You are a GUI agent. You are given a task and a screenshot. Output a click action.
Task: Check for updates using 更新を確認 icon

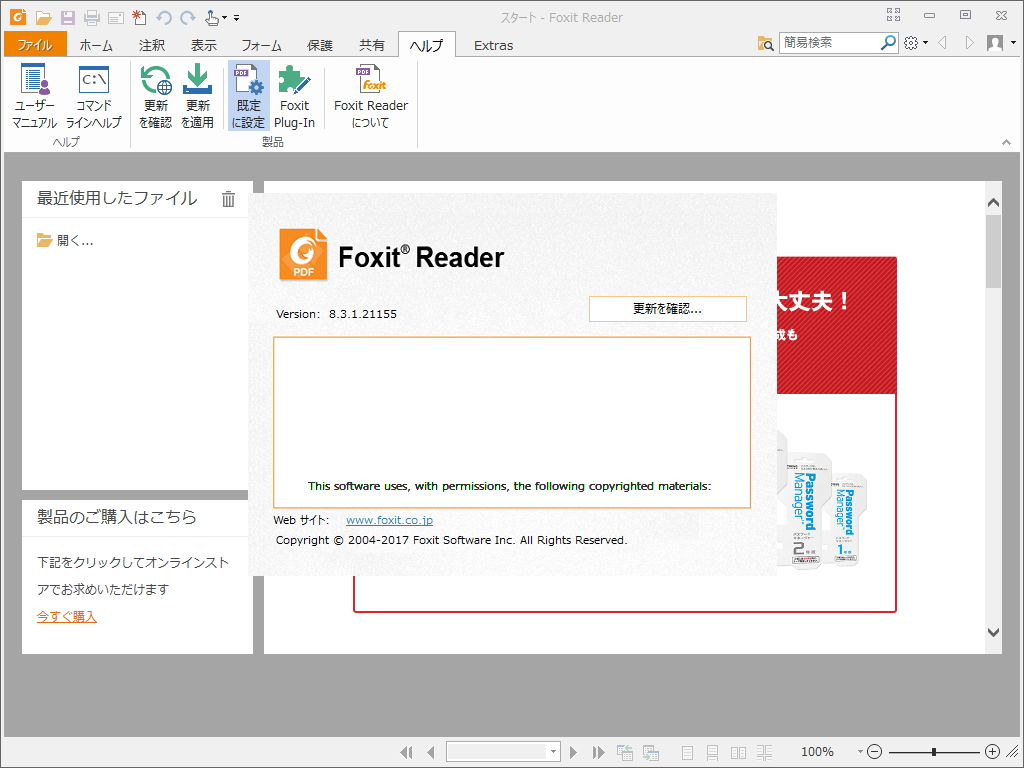[x=155, y=95]
